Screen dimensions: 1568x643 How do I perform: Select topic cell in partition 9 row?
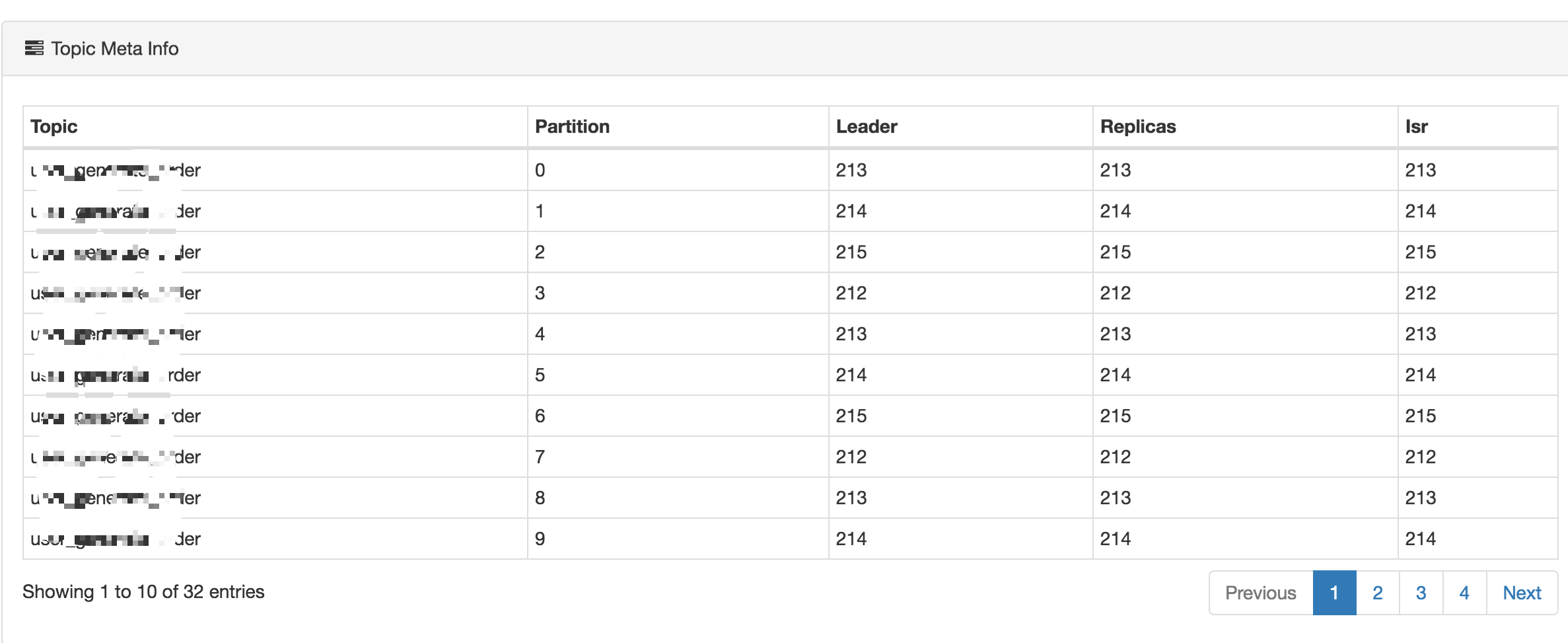point(275,539)
